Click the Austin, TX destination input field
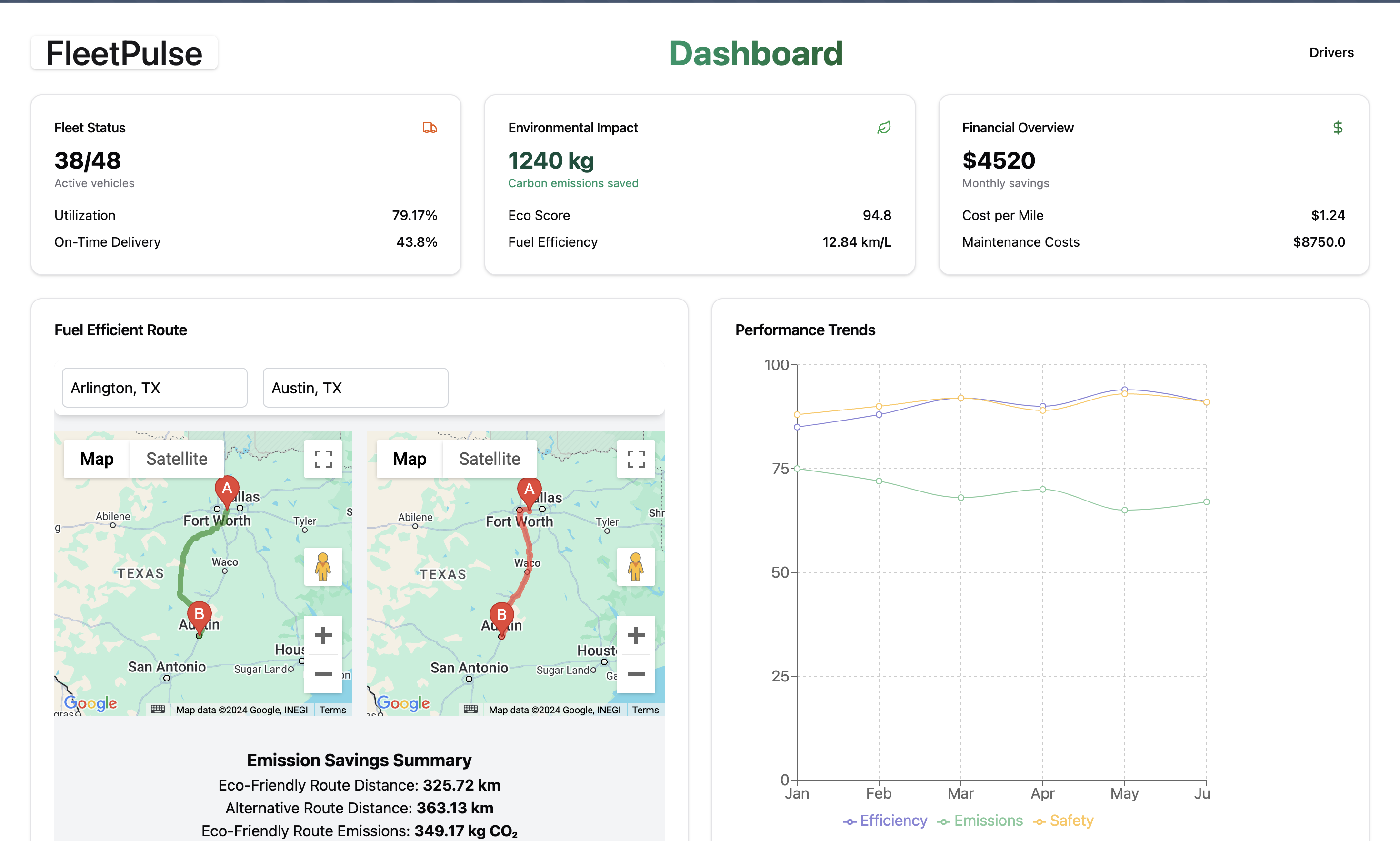This screenshot has width=1400, height=841. click(355, 388)
